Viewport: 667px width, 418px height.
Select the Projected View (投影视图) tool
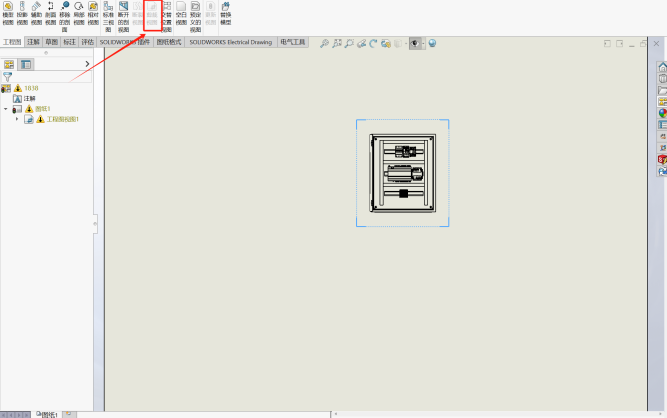coord(22,13)
